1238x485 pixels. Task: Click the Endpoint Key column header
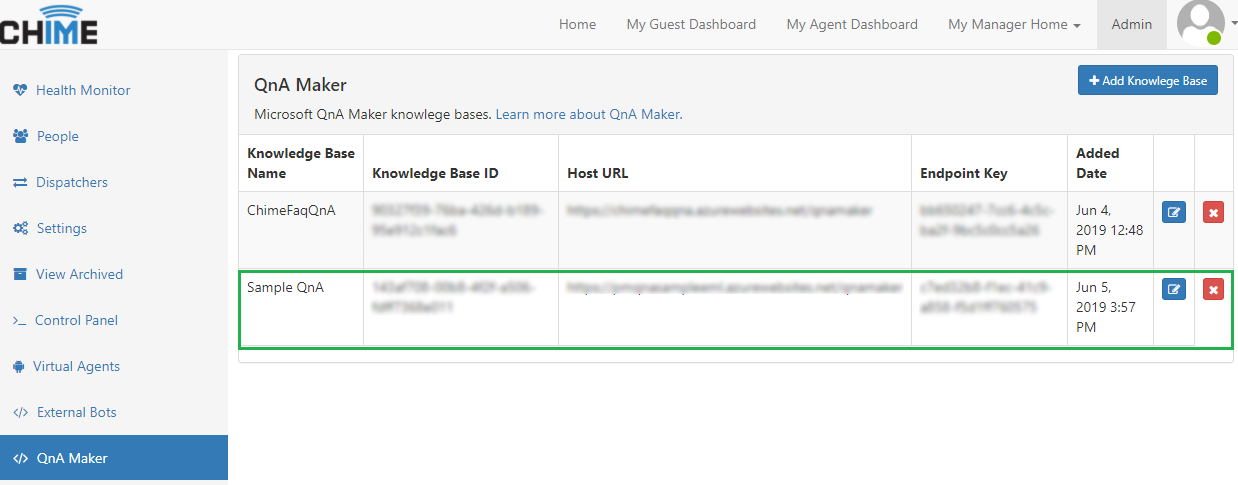click(989, 163)
